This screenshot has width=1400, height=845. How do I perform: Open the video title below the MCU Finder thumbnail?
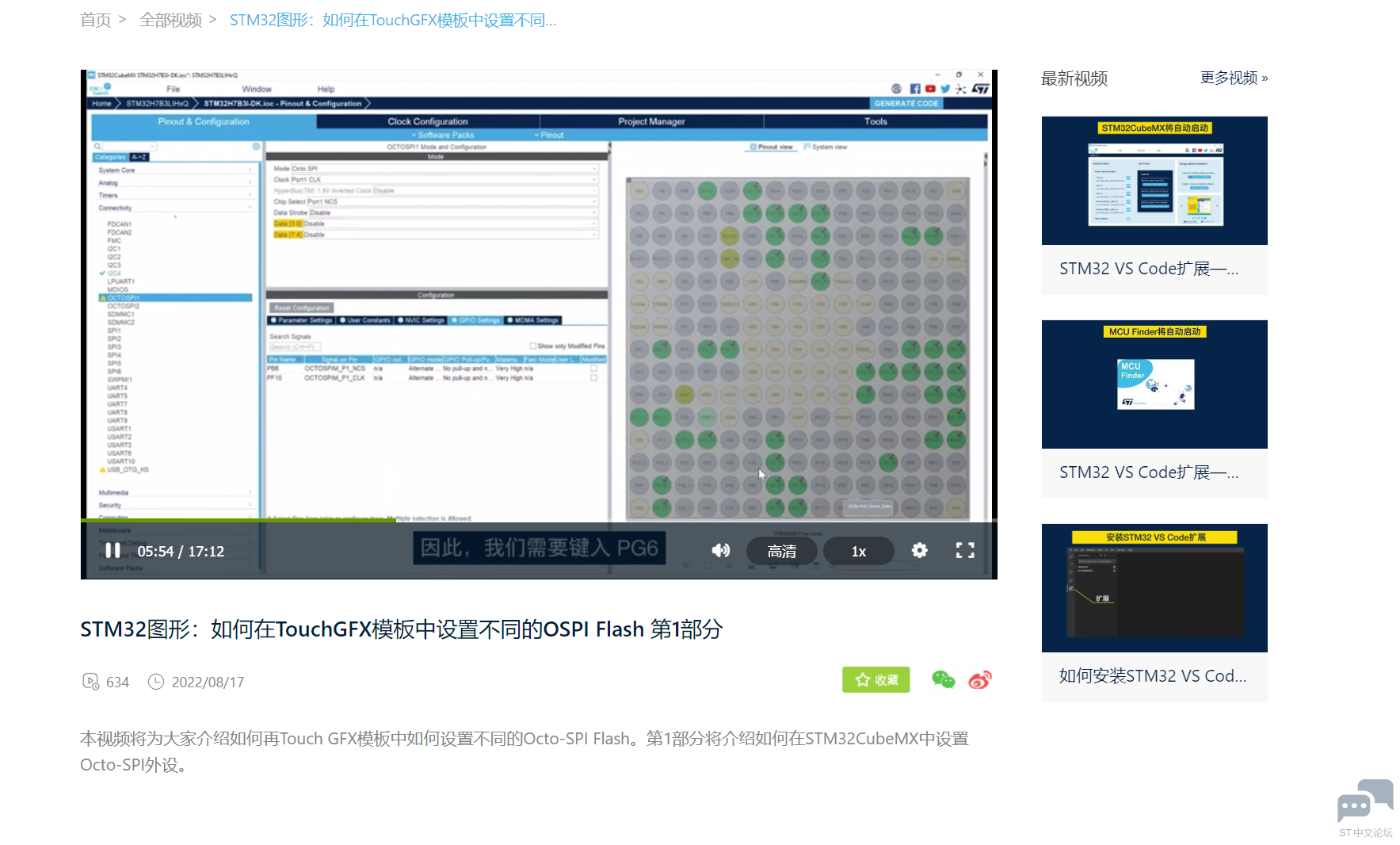(x=1149, y=472)
